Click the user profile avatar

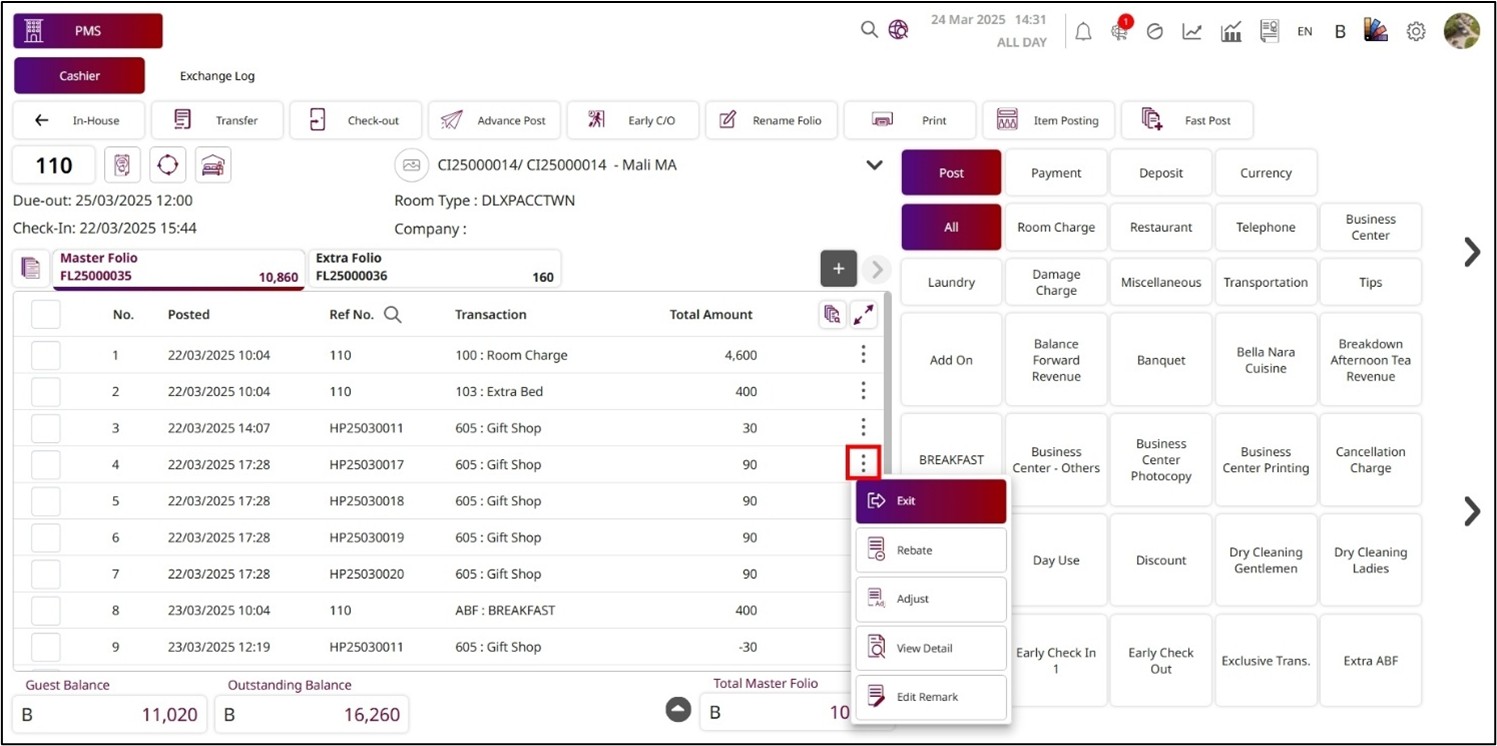point(1461,31)
